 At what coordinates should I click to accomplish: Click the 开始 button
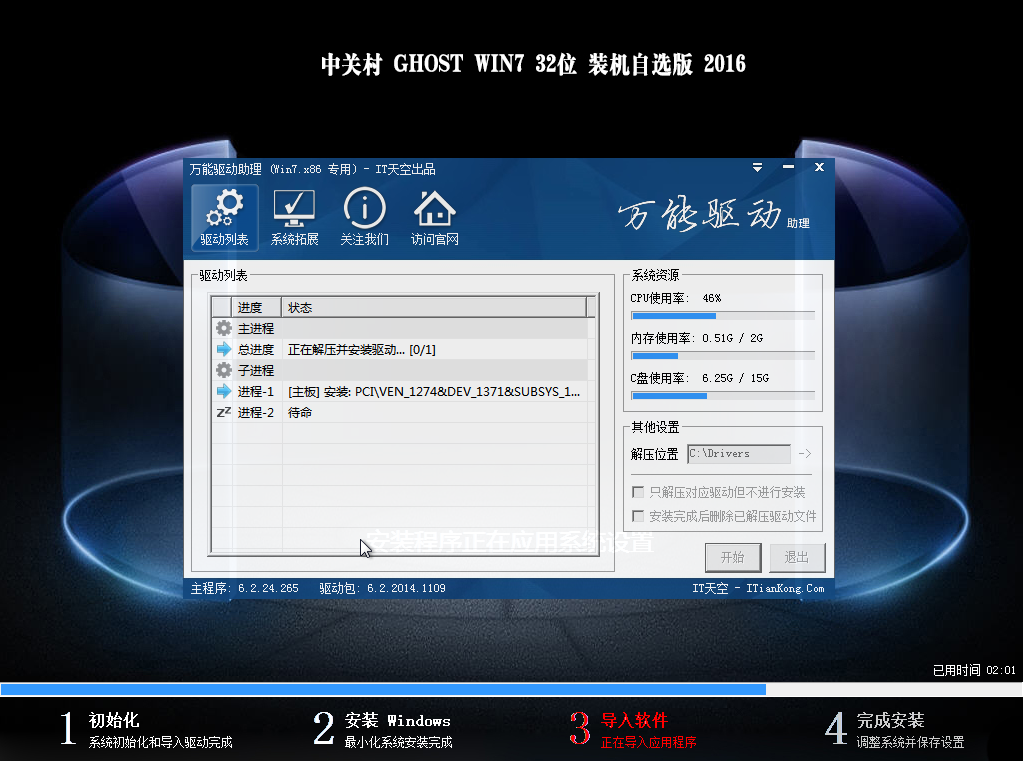733,557
